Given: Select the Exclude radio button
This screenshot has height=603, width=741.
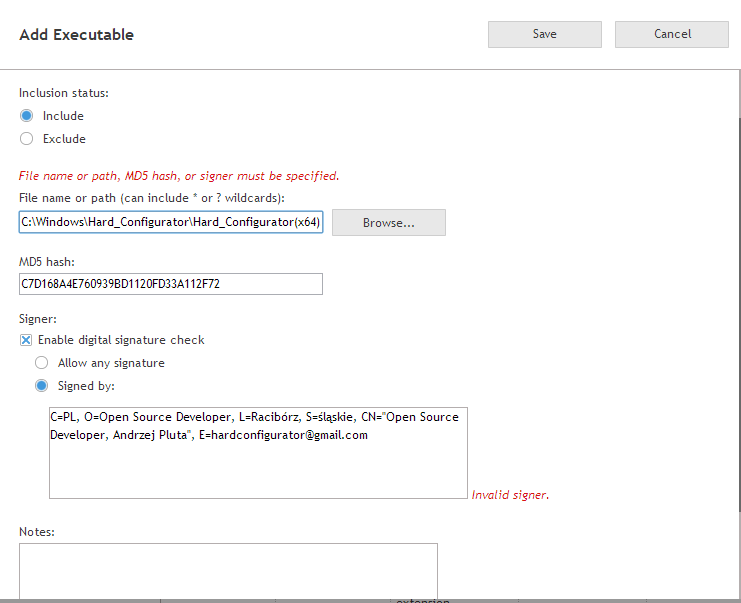Looking at the screenshot, I should pyautogui.click(x=26, y=138).
